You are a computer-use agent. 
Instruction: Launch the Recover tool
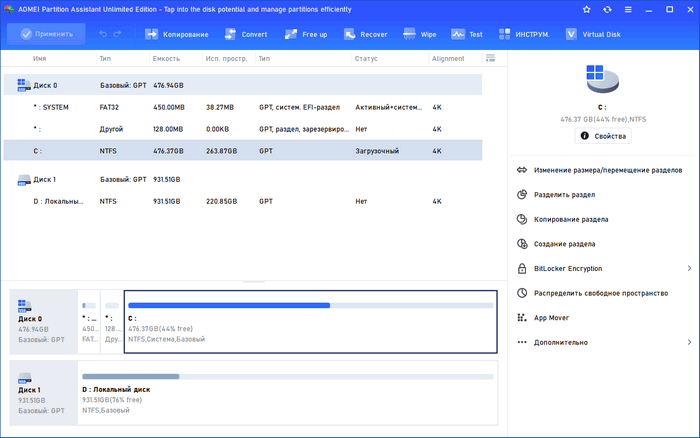pos(364,34)
